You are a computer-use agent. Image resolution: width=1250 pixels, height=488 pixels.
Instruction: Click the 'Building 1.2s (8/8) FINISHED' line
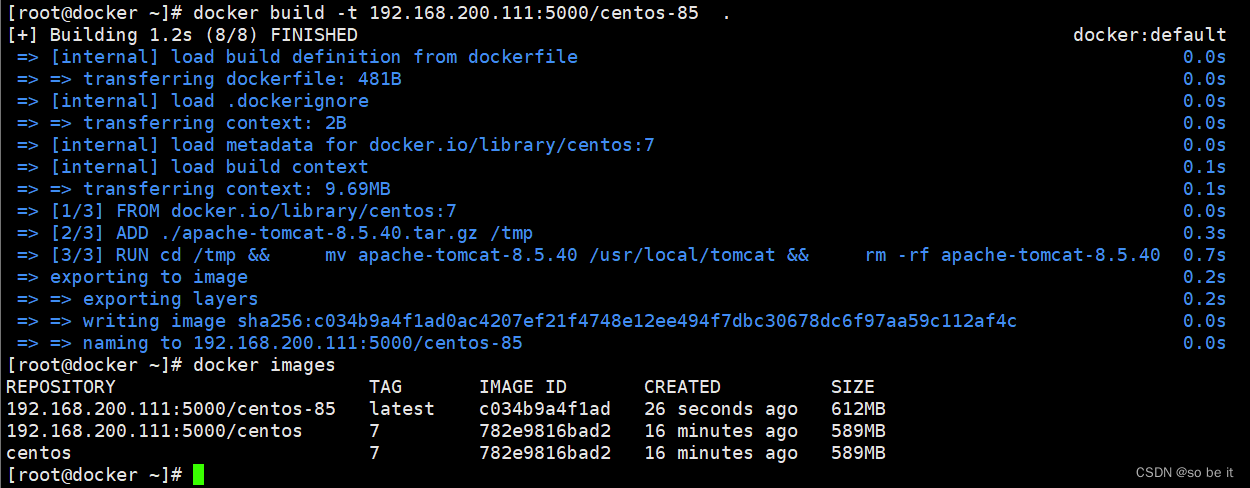coord(183,35)
